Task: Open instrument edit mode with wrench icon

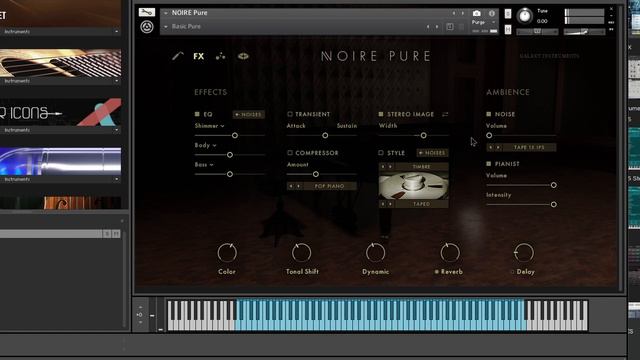Action: point(147,12)
